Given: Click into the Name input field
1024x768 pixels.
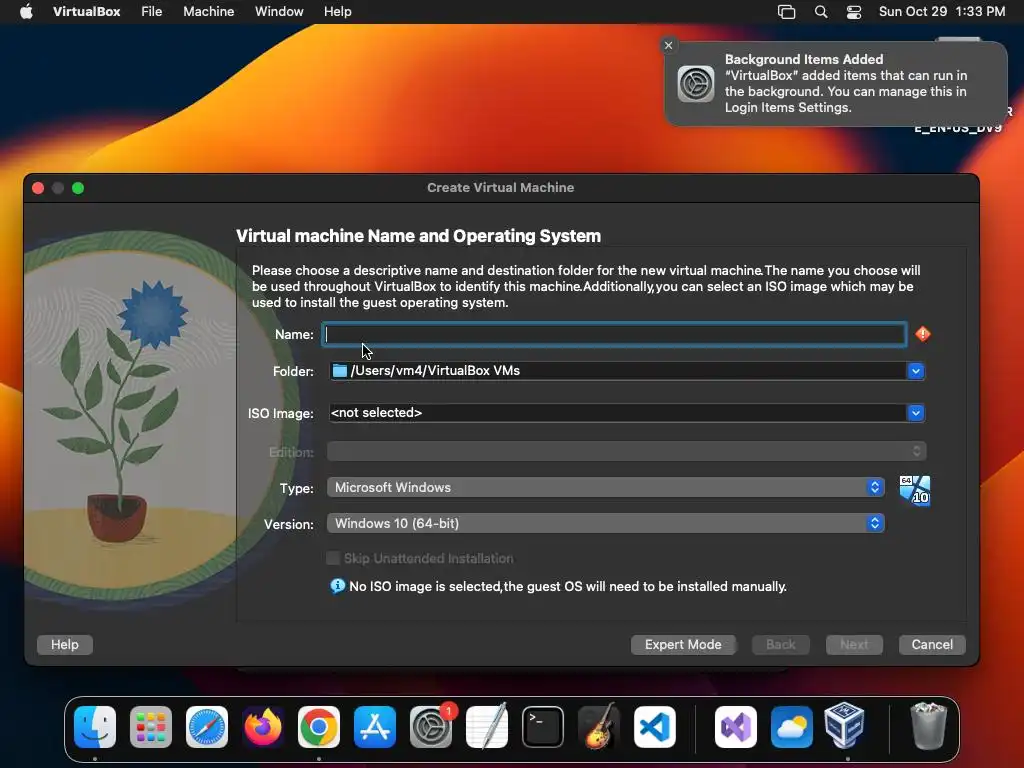Looking at the screenshot, I should tap(614, 334).
